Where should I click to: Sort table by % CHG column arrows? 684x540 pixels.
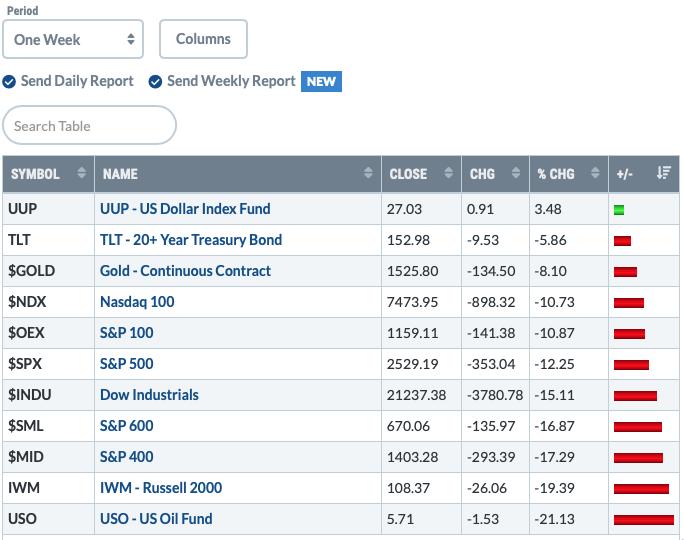(x=595, y=173)
